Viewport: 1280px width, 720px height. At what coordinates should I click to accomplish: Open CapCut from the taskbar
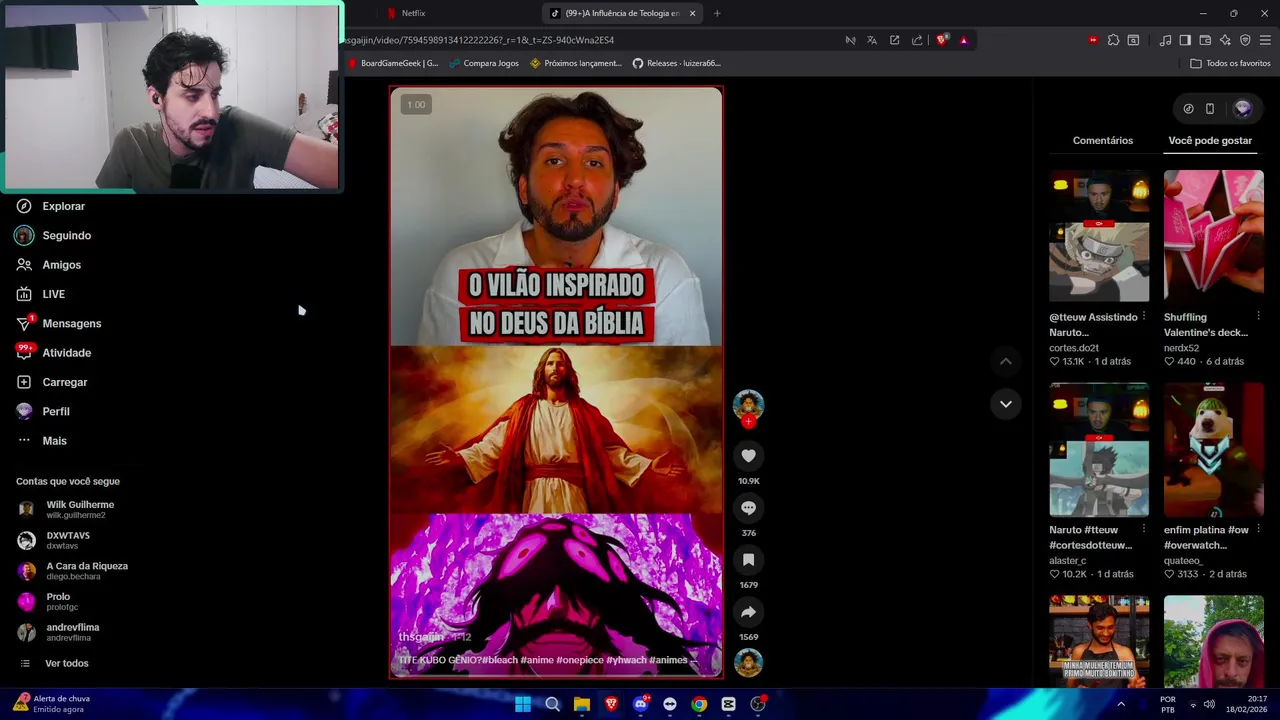[x=728, y=704]
